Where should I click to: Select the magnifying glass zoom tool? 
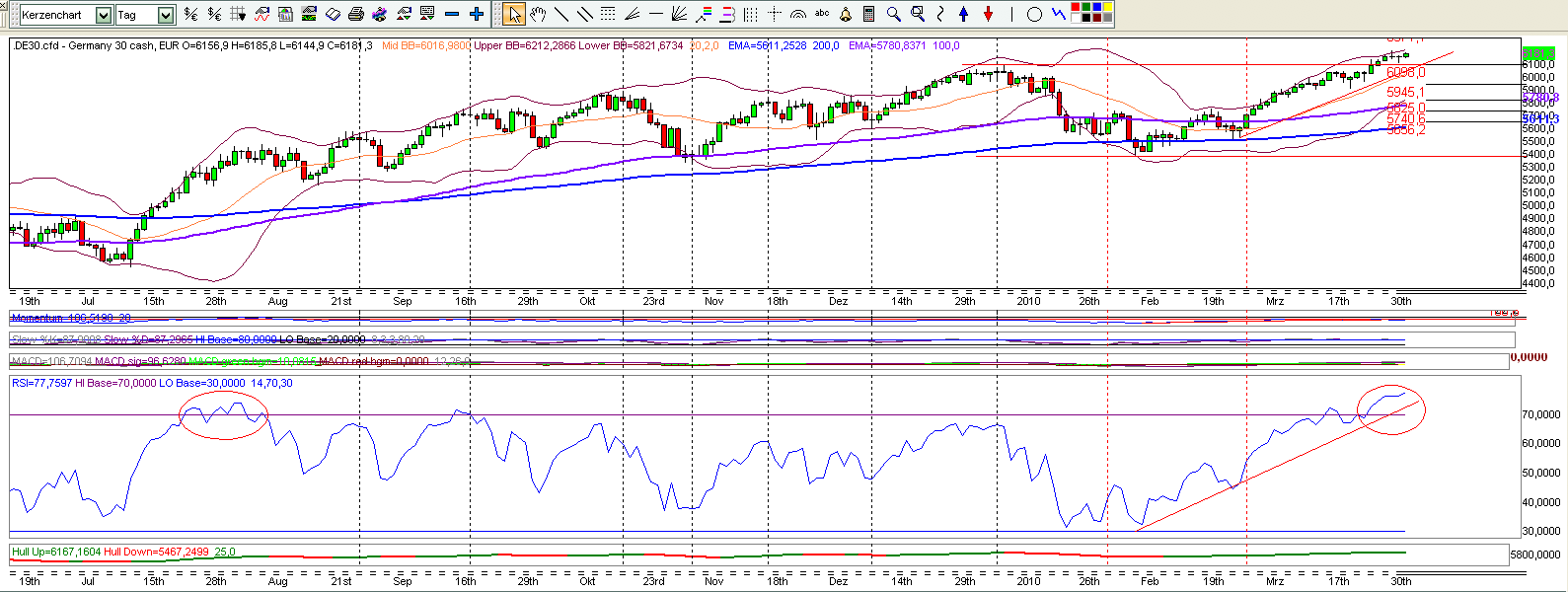(x=894, y=14)
